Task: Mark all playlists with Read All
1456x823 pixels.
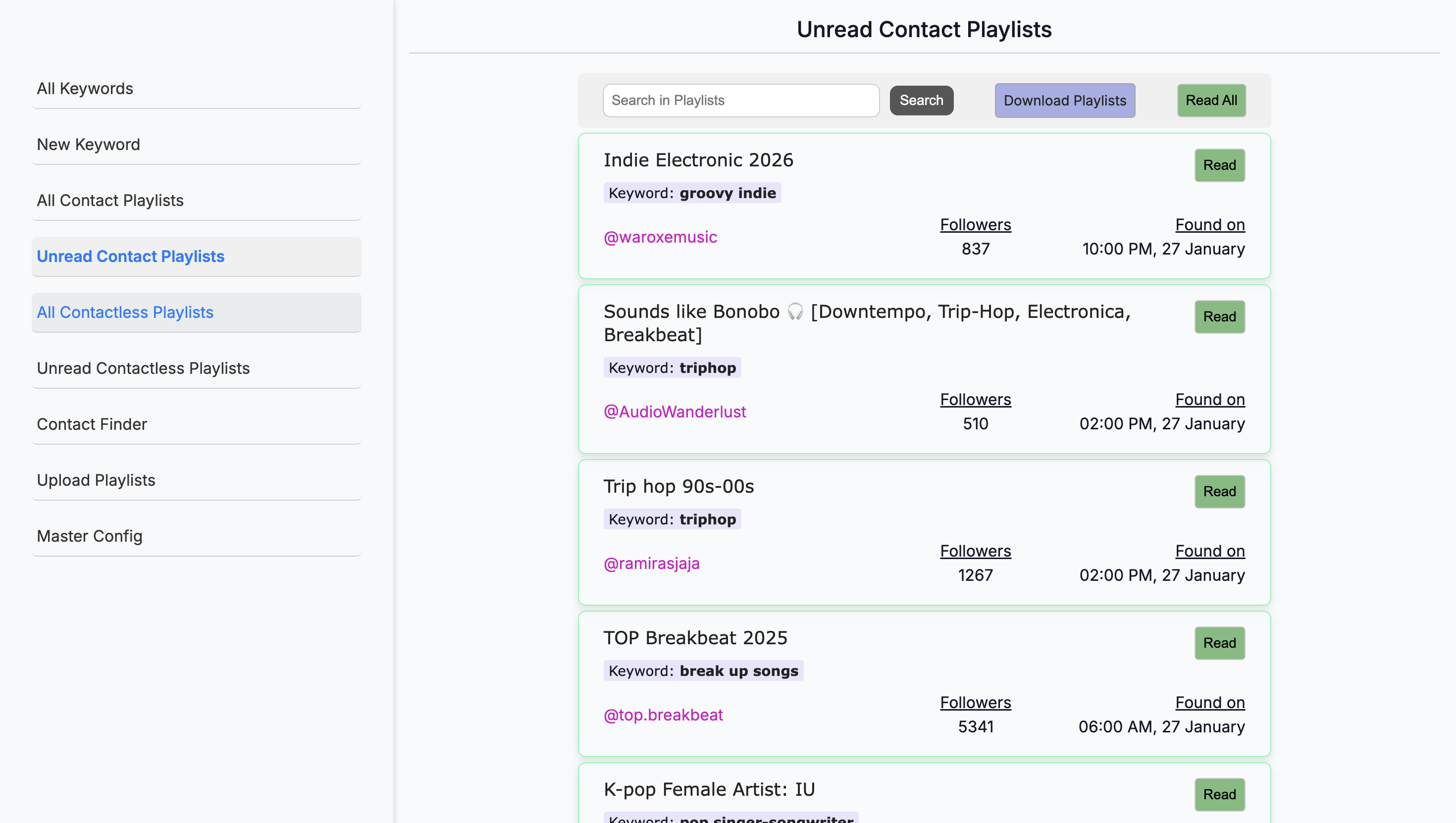Action: 1211,101
